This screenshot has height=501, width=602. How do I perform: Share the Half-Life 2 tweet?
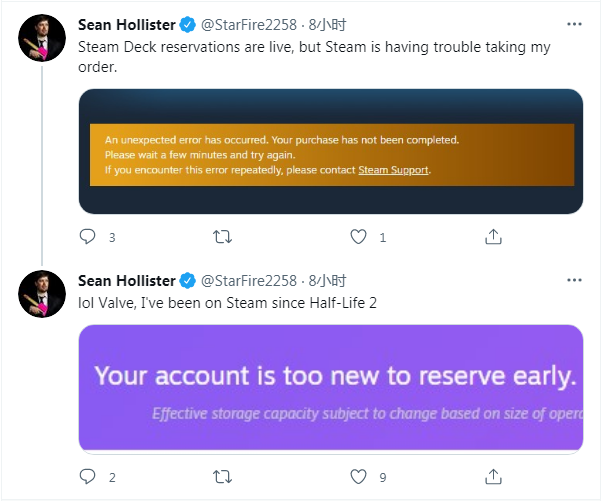[493, 477]
